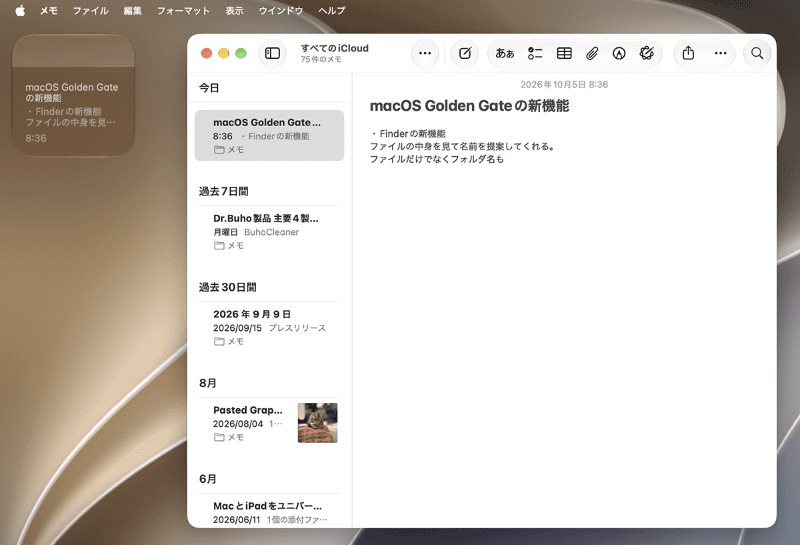Click the BuhoCleaner preview text
800x545 pixels.
click(271, 232)
